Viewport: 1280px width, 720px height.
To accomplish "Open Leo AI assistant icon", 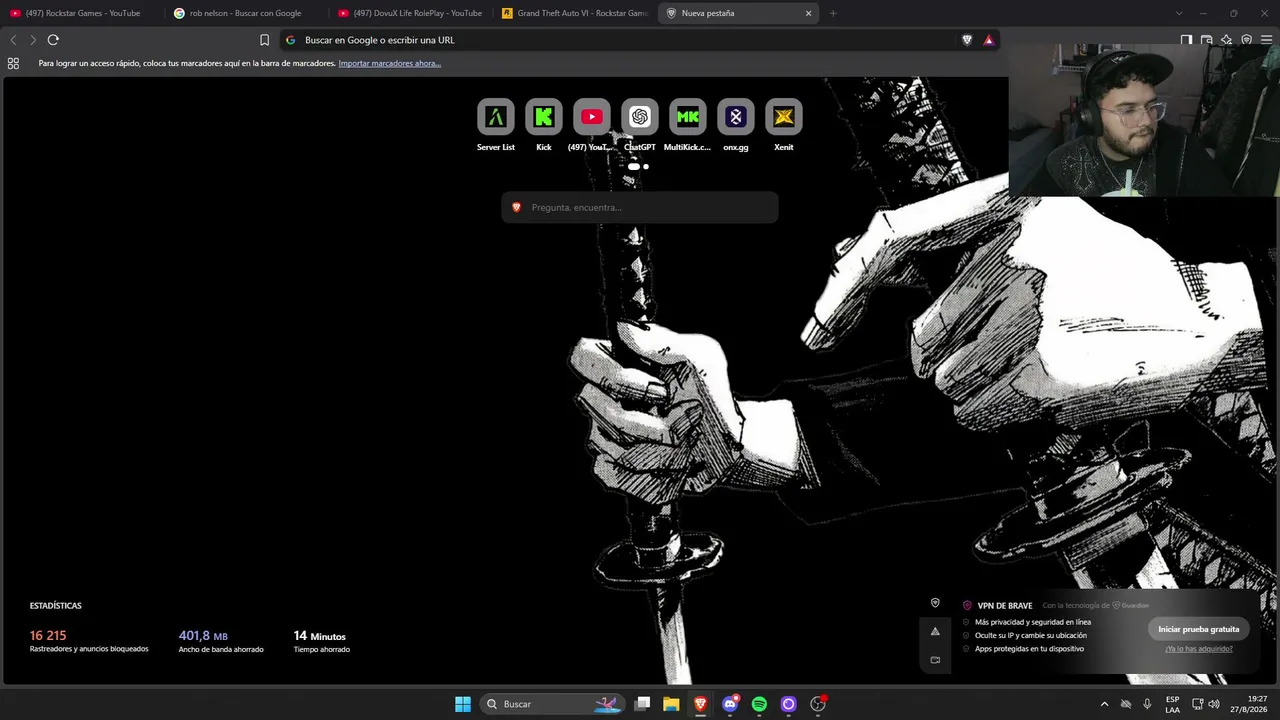I will 1226,40.
